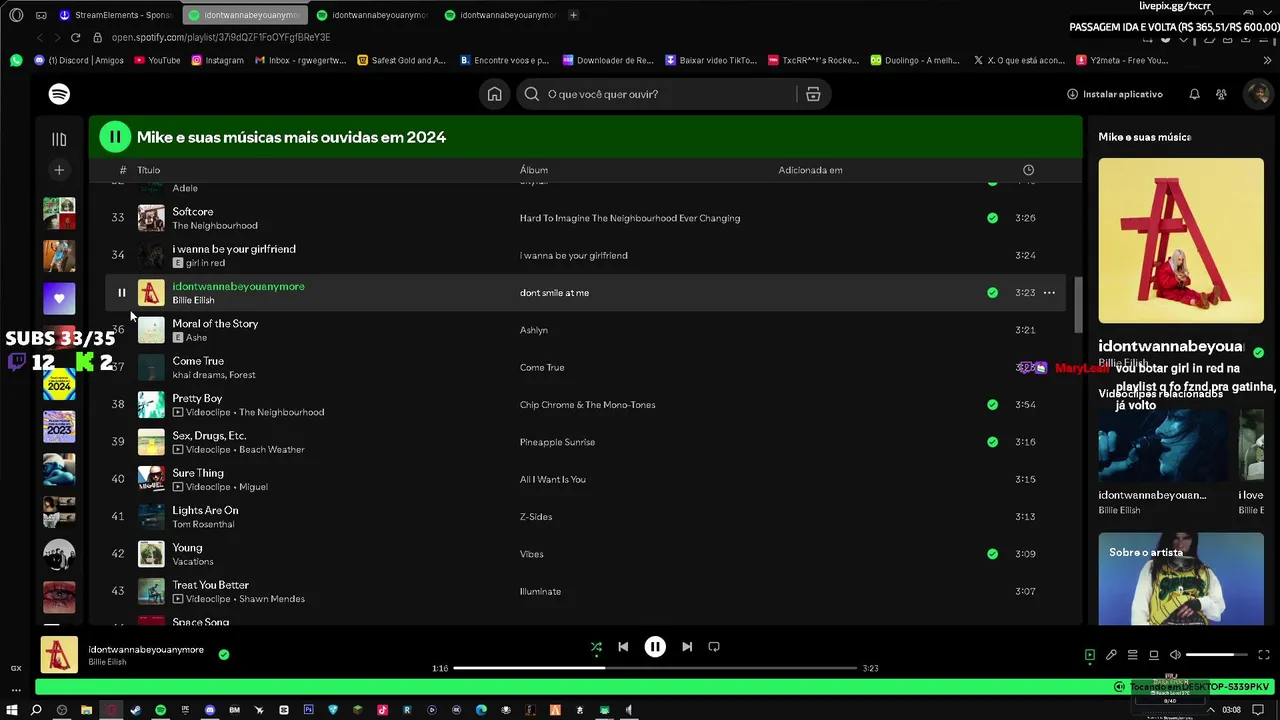The height and width of the screenshot is (720, 1280).
Task: Sort by the 'Álbum' column header
Action: [534, 170]
